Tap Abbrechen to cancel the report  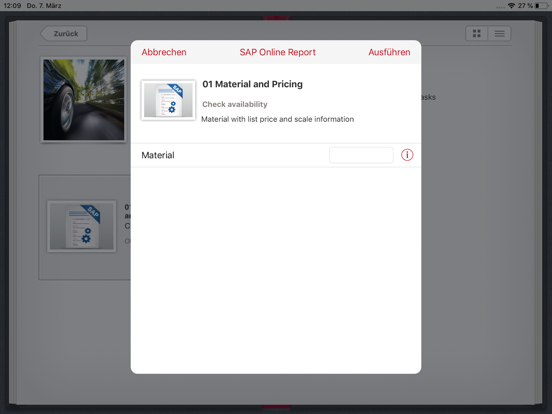[164, 52]
